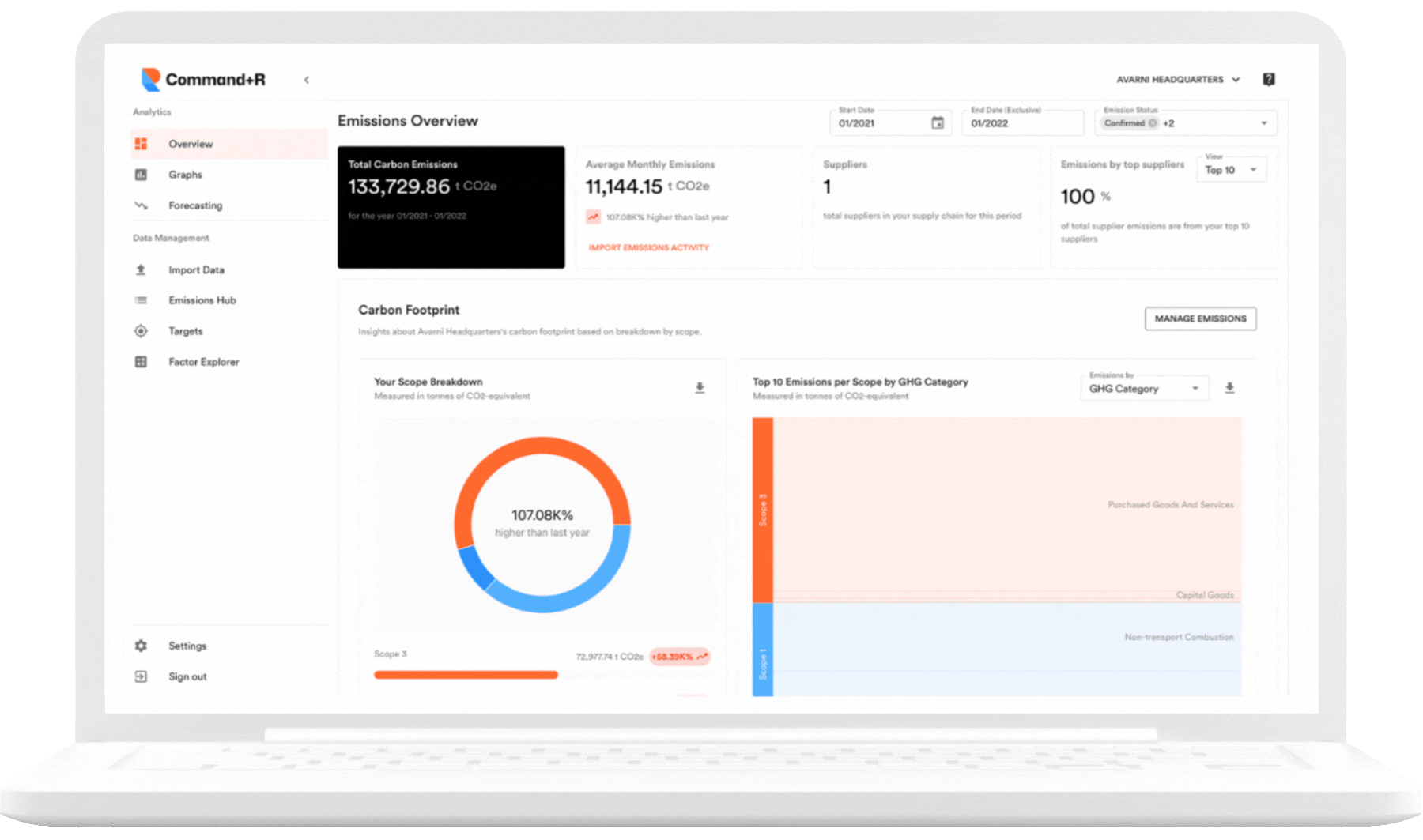Click the Manage Emissions button
The width and height of the screenshot is (1423, 840).
pos(1200,318)
